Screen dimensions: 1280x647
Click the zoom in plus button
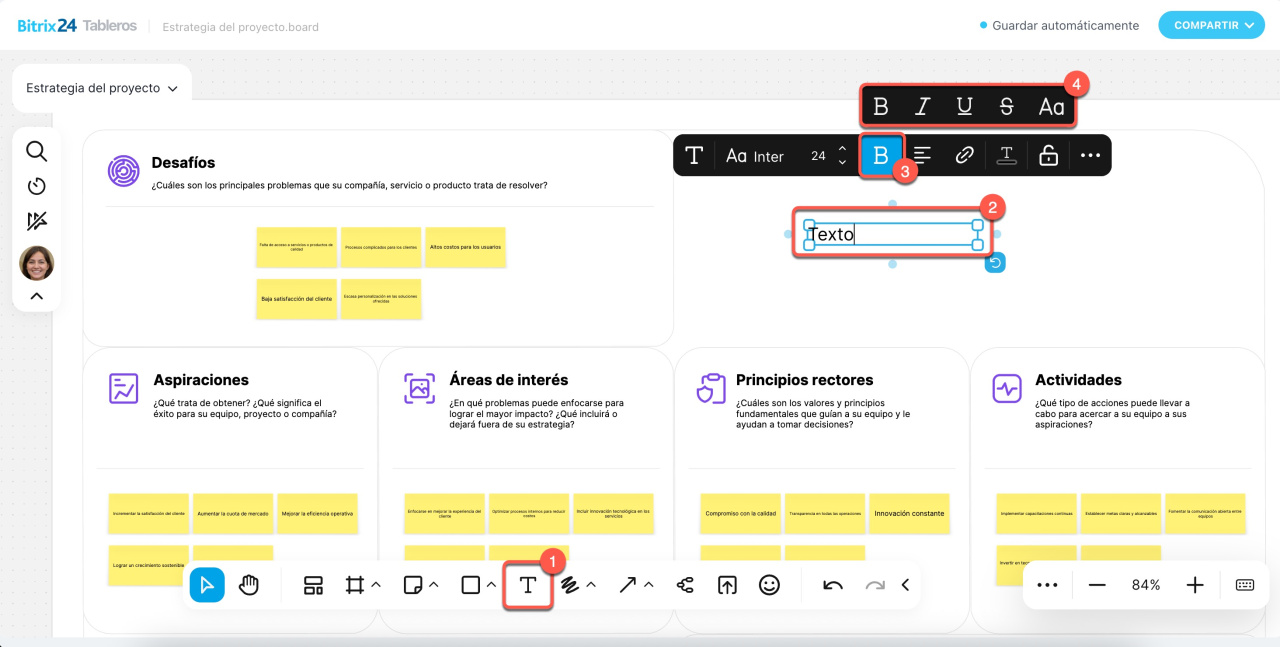click(x=1194, y=585)
